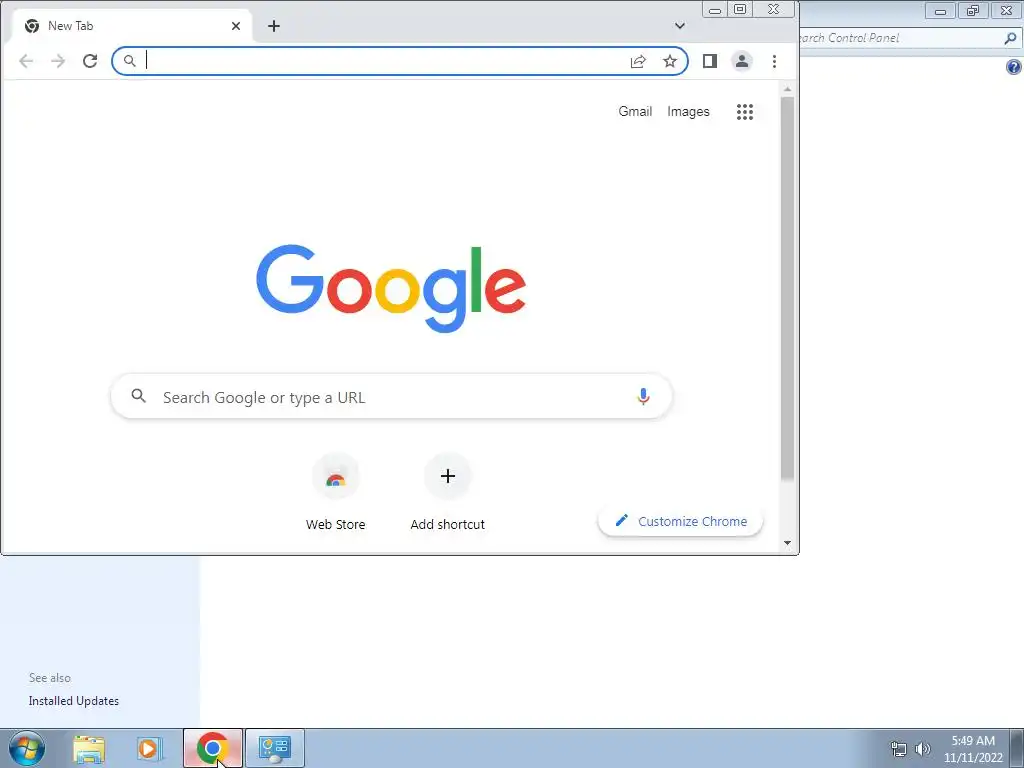Screen dimensions: 1024x768
Task: Click the scroll down arrow on the Chrome scrollbar
Action: (x=788, y=543)
